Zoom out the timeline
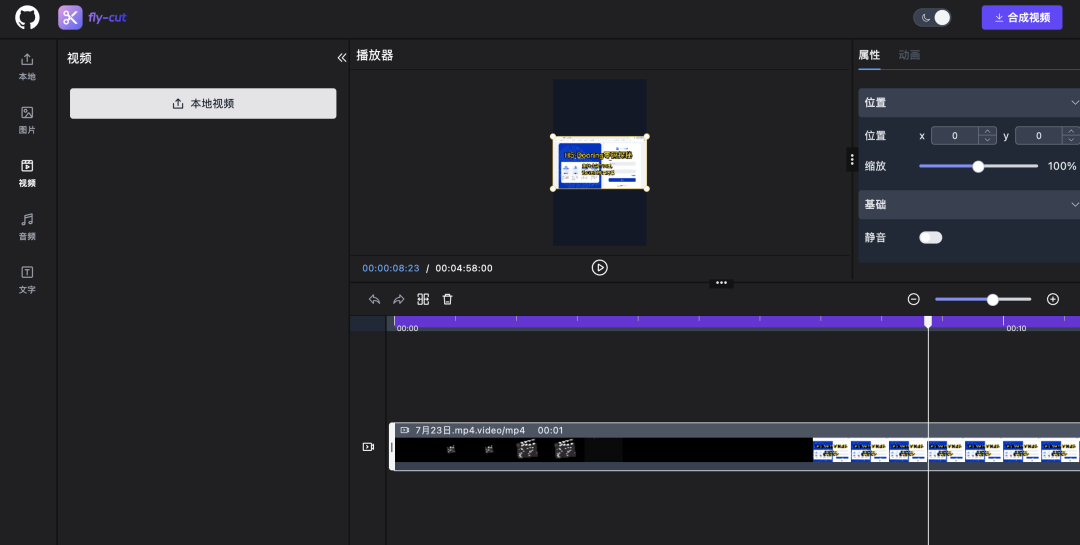The width and height of the screenshot is (1080, 545). 913,299
